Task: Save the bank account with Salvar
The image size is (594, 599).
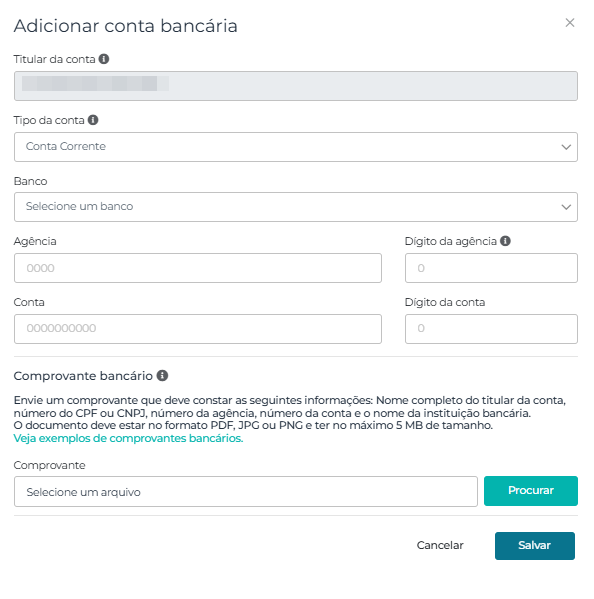Action: pos(535,546)
